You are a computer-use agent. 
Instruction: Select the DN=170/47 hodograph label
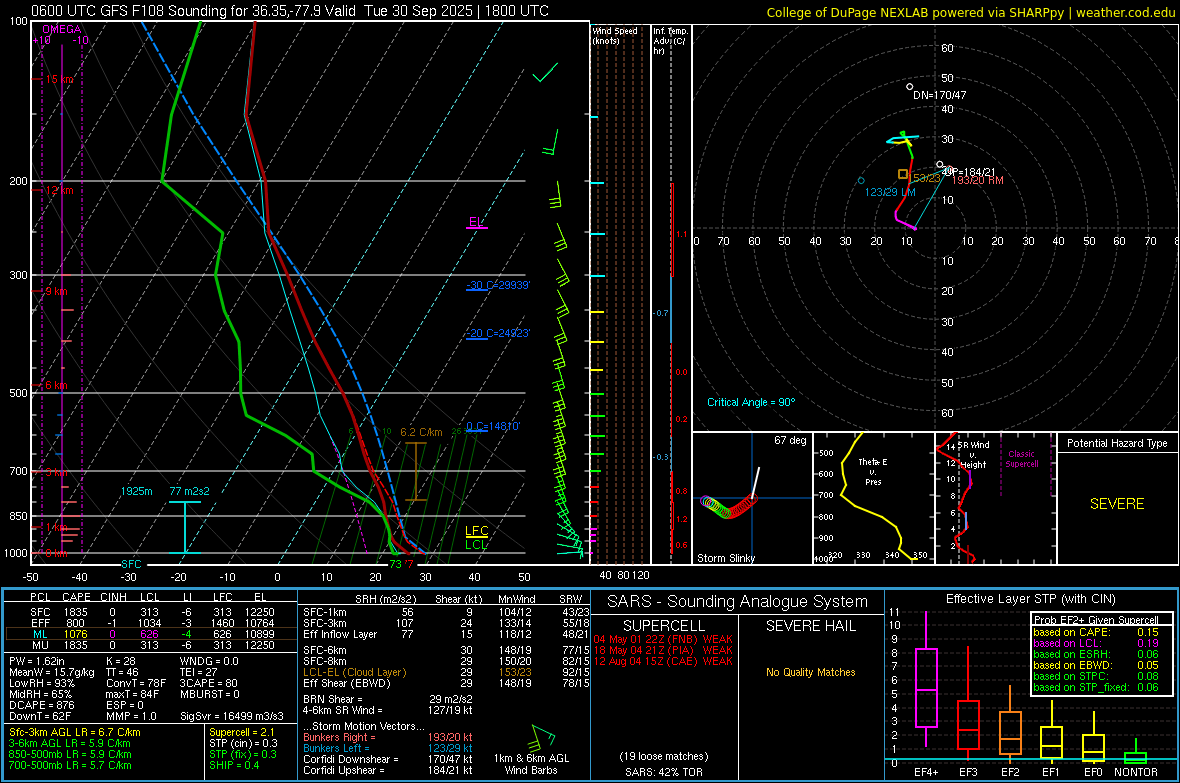939,96
